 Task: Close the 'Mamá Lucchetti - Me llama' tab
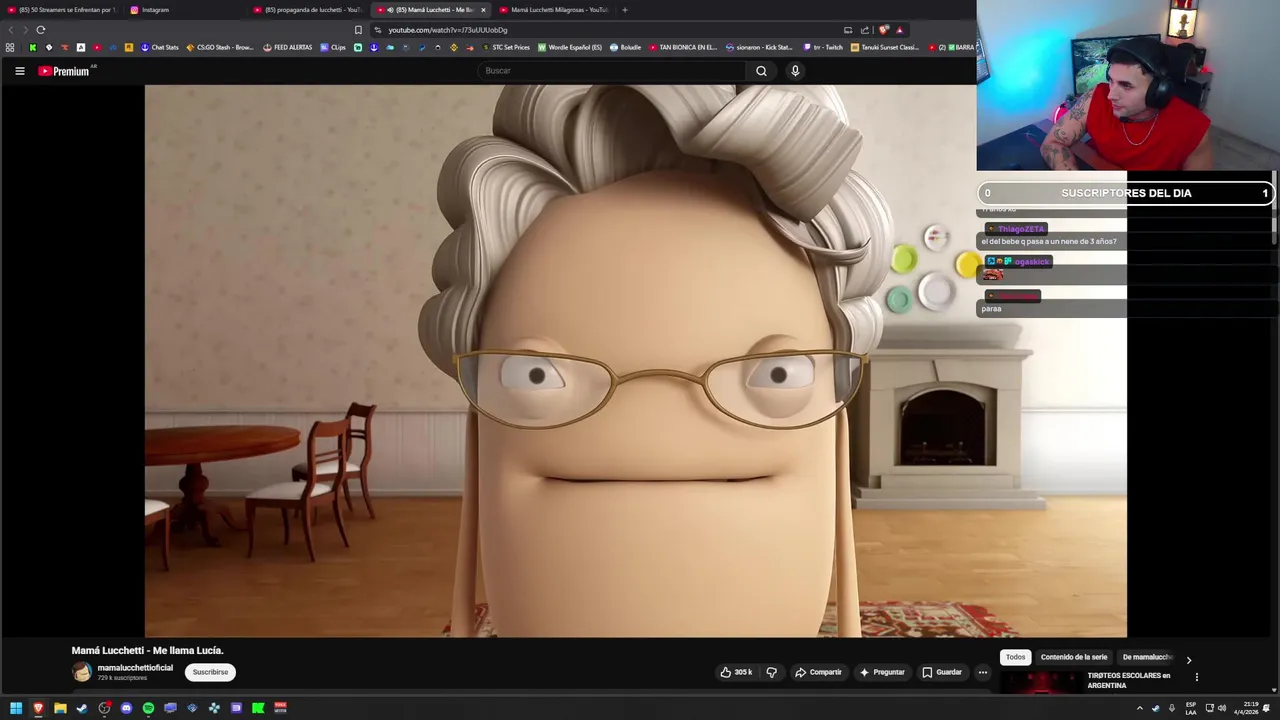(x=483, y=10)
